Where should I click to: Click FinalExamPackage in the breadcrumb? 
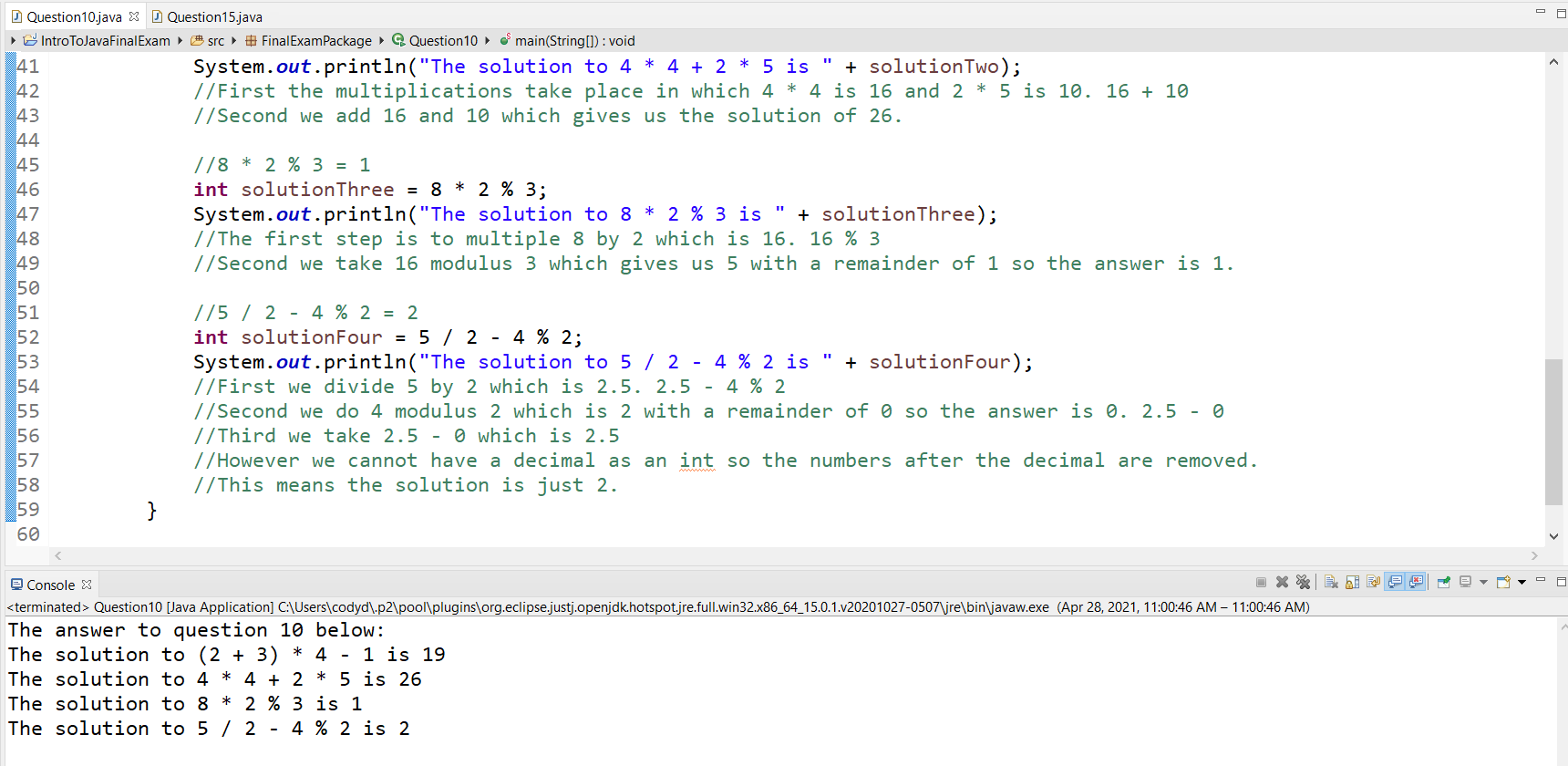tap(315, 40)
